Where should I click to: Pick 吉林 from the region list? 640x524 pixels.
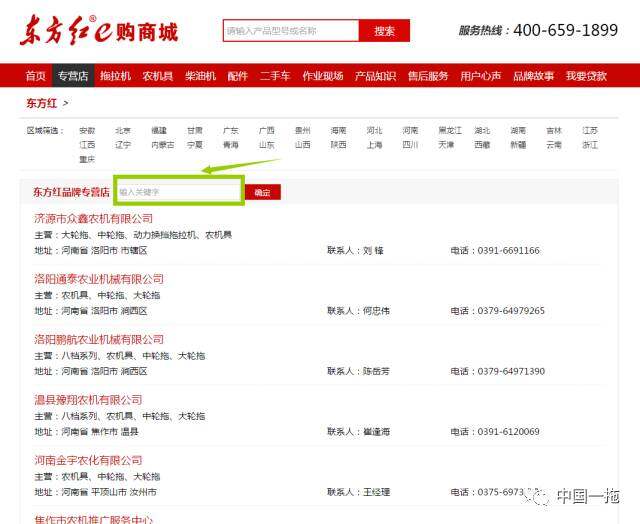[554, 131]
